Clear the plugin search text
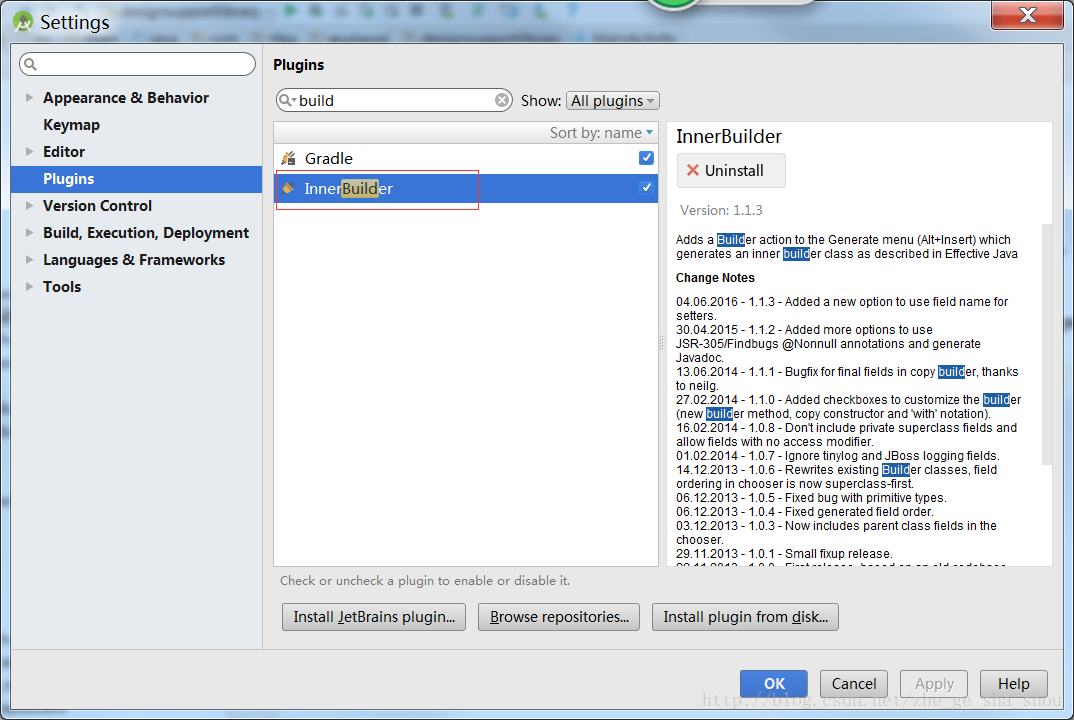 coord(502,101)
